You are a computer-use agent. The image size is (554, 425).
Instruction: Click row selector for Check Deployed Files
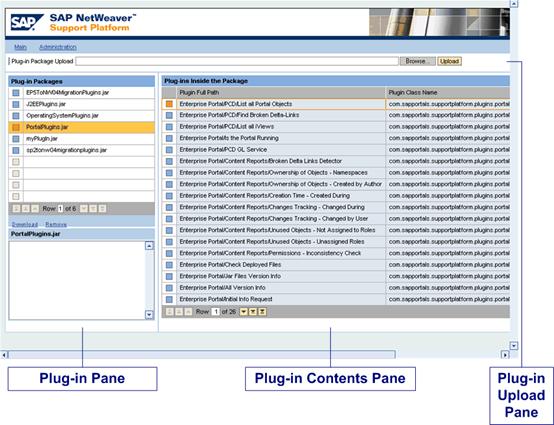tap(169, 265)
